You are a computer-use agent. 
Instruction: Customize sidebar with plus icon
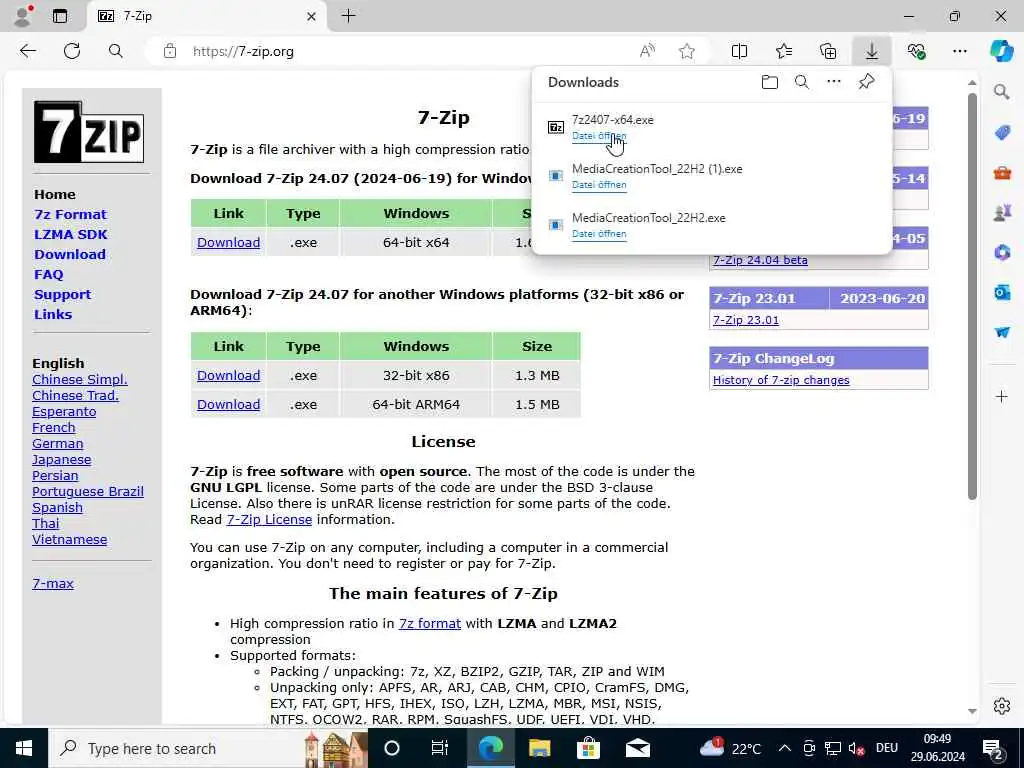(1002, 396)
